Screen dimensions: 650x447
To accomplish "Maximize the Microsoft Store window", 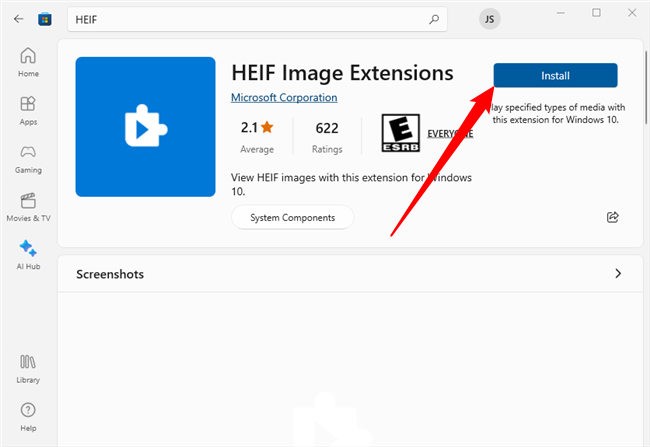I will click(596, 13).
